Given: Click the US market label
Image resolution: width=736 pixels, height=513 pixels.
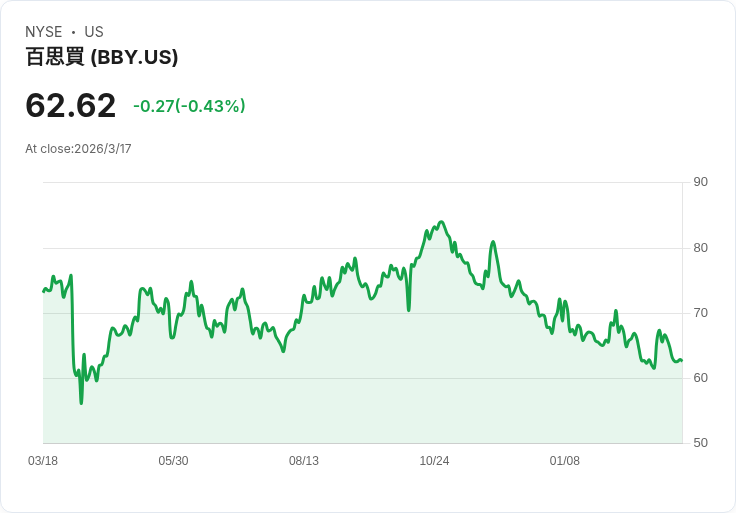Looking at the screenshot, I should point(94,32).
